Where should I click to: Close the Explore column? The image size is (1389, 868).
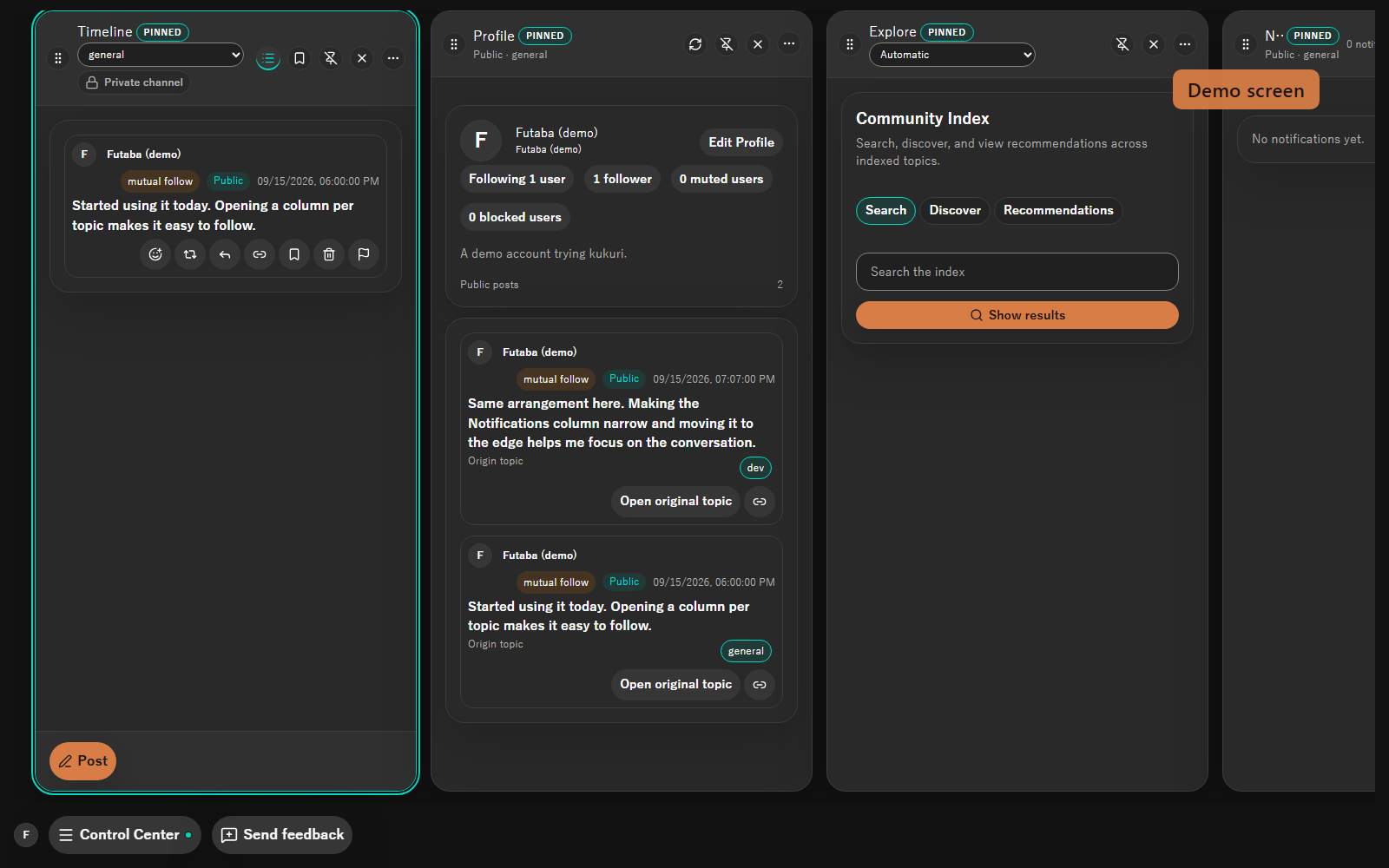(x=1154, y=44)
